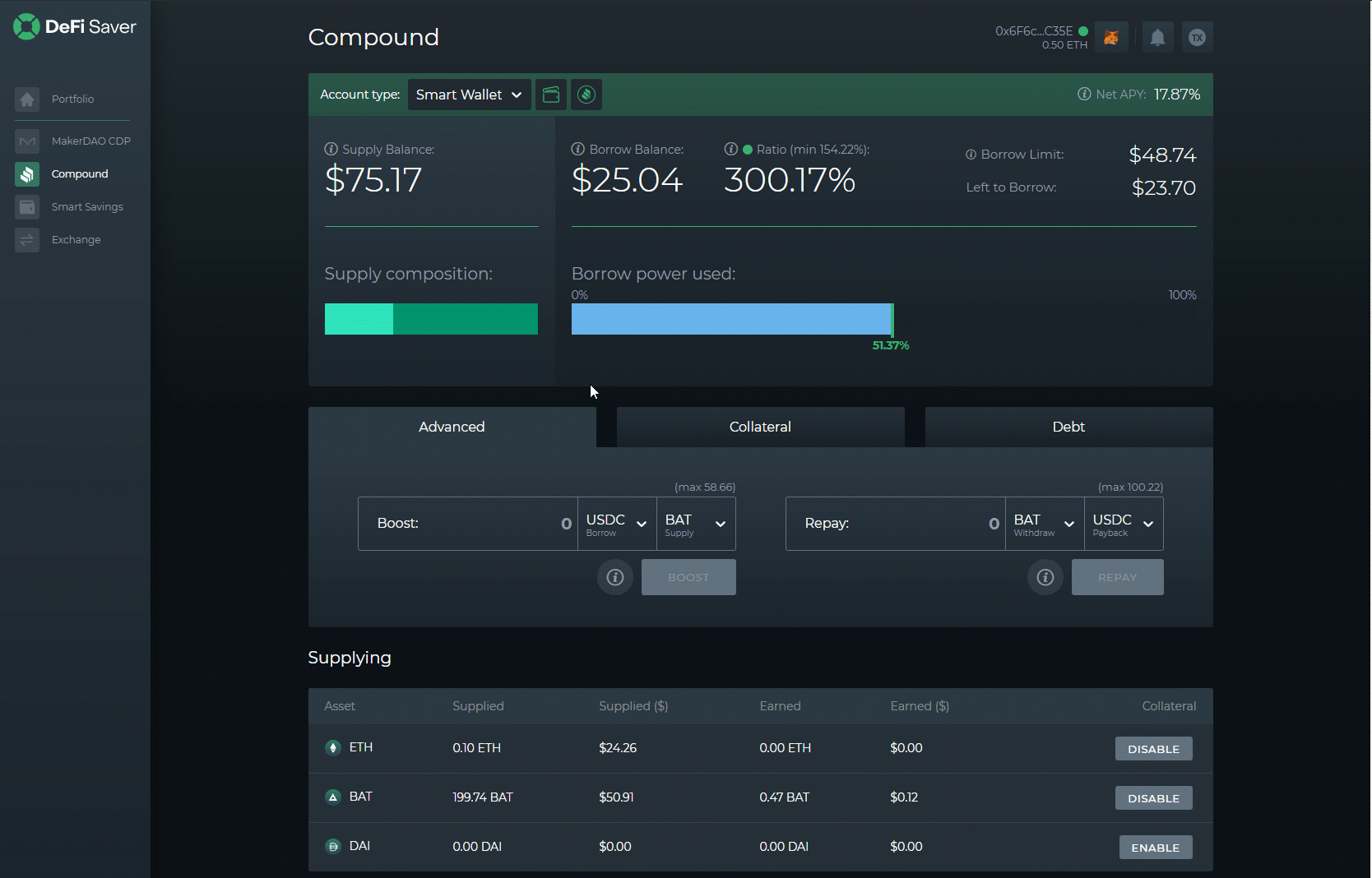Click the Borrow Balance info icon
This screenshot has height=878, width=1372.
tap(578, 149)
